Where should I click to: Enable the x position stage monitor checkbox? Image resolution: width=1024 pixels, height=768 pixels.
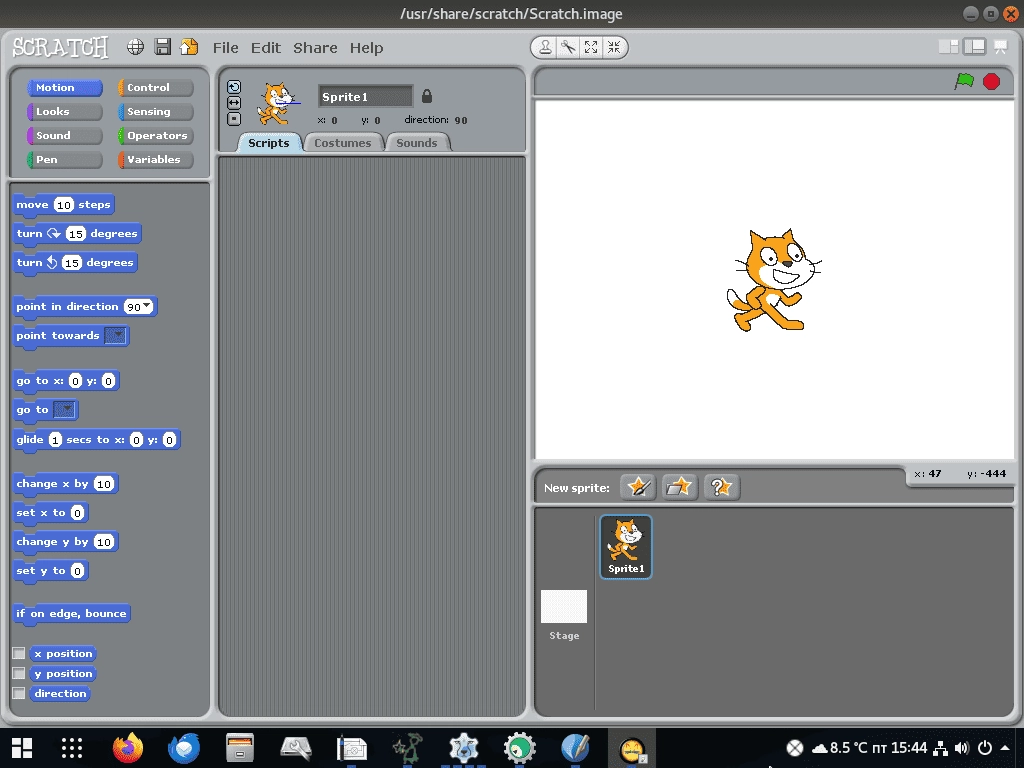[x=19, y=653]
